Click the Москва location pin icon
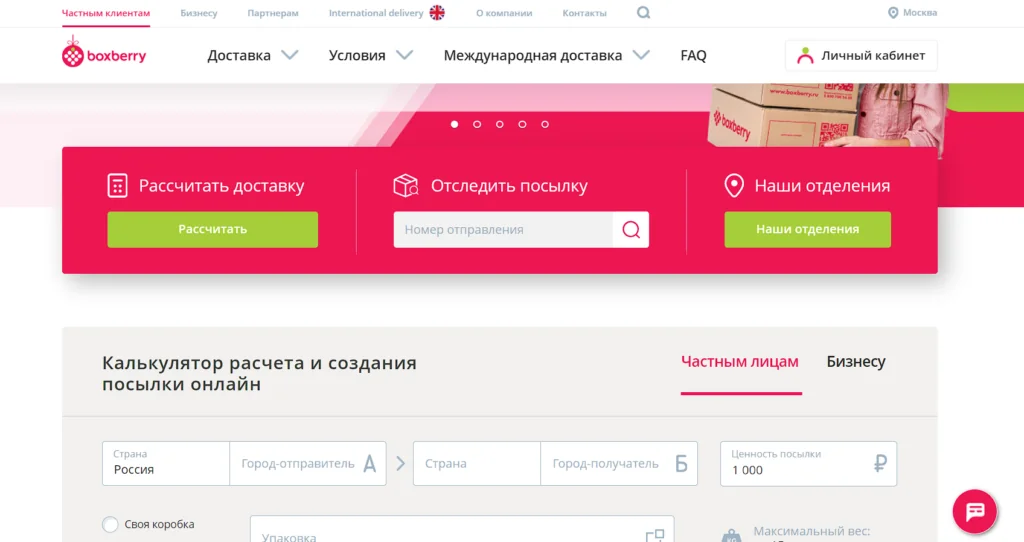The width and height of the screenshot is (1024, 542). (893, 12)
